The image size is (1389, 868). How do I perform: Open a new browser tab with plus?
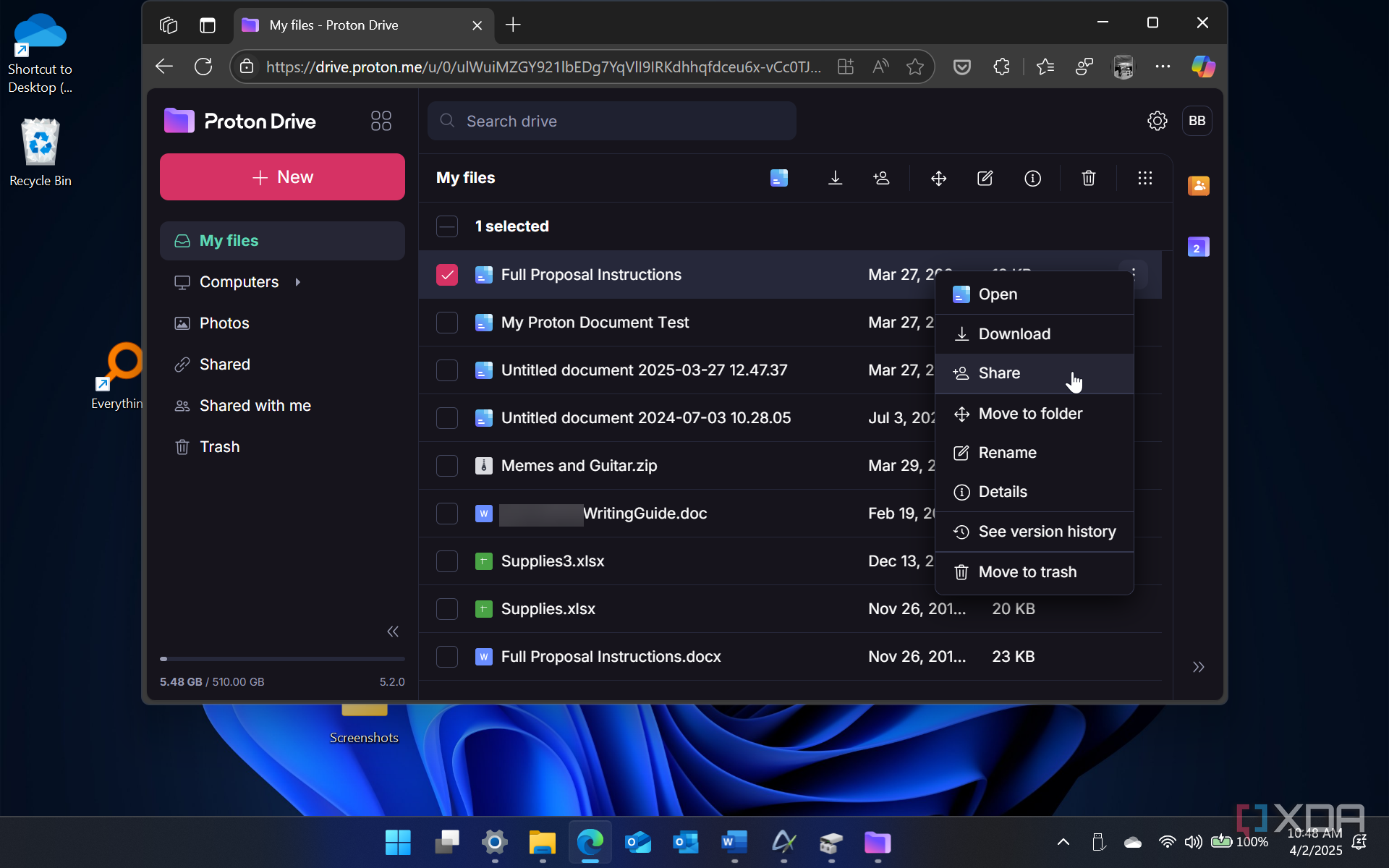tap(513, 25)
